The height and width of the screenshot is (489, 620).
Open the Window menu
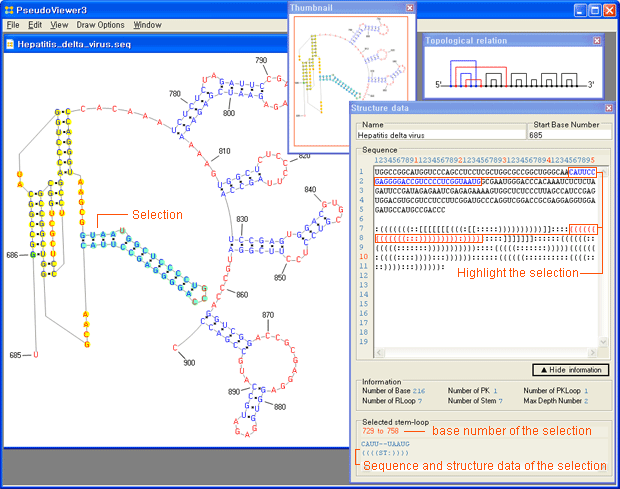point(147,24)
